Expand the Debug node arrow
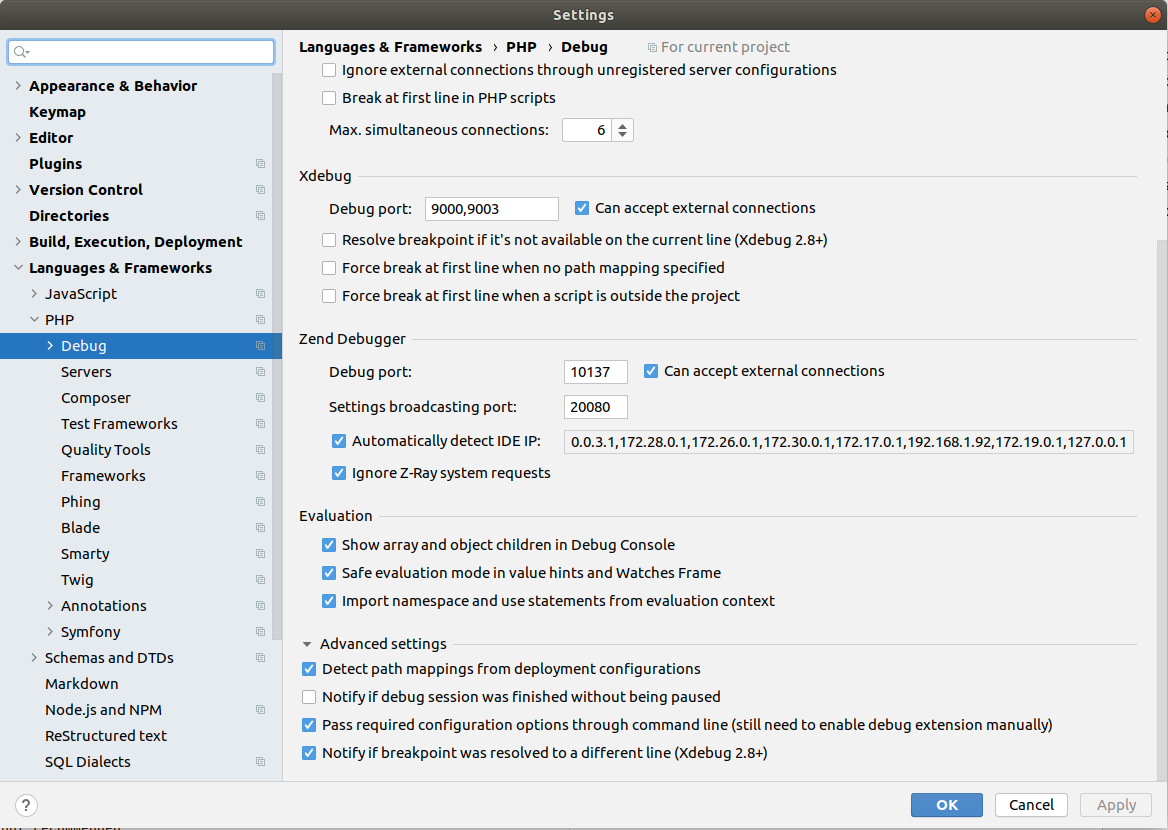This screenshot has width=1168, height=830. tap(50, 346)
